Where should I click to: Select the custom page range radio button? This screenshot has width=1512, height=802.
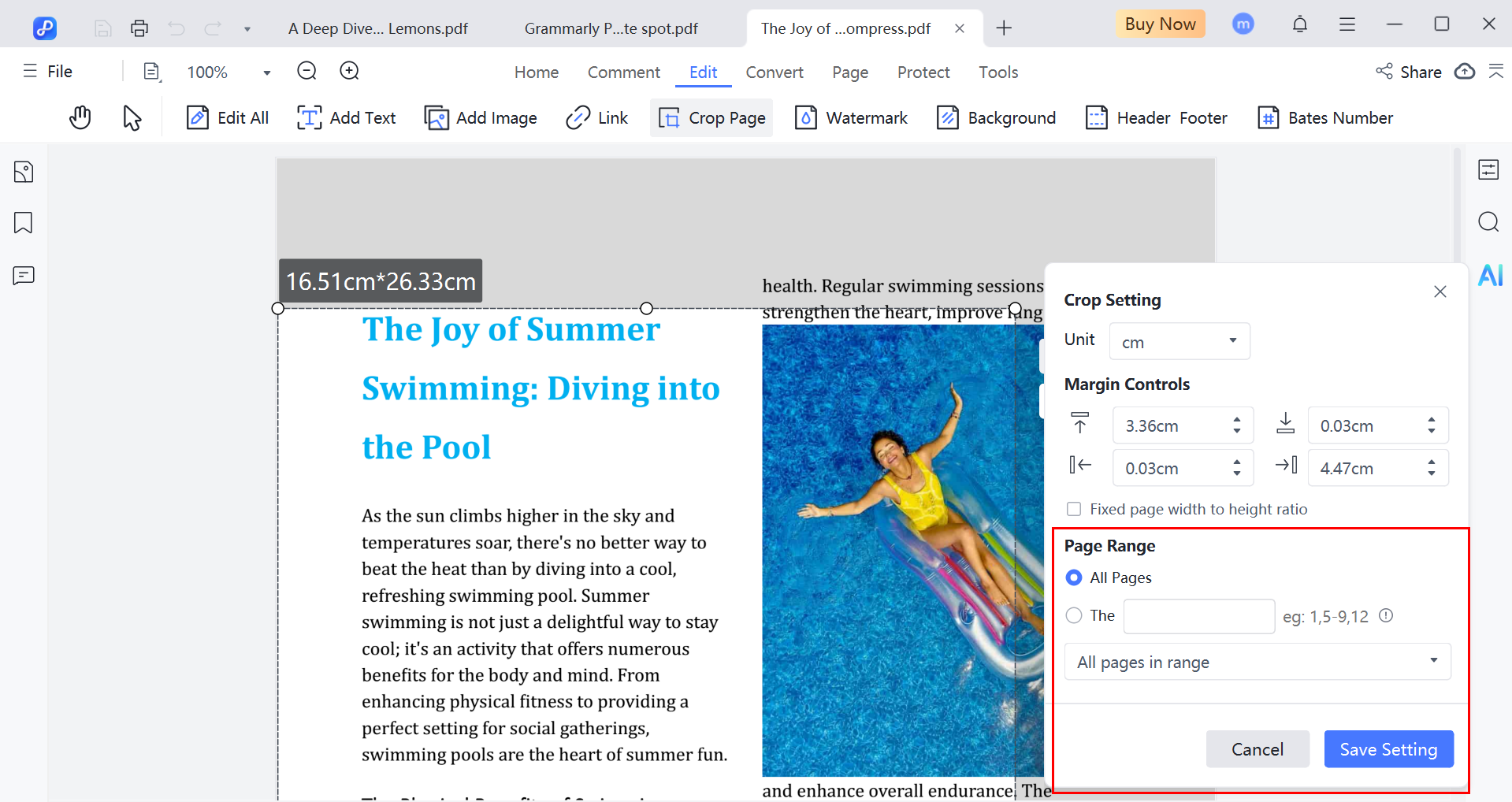[x=1074, y=616]
